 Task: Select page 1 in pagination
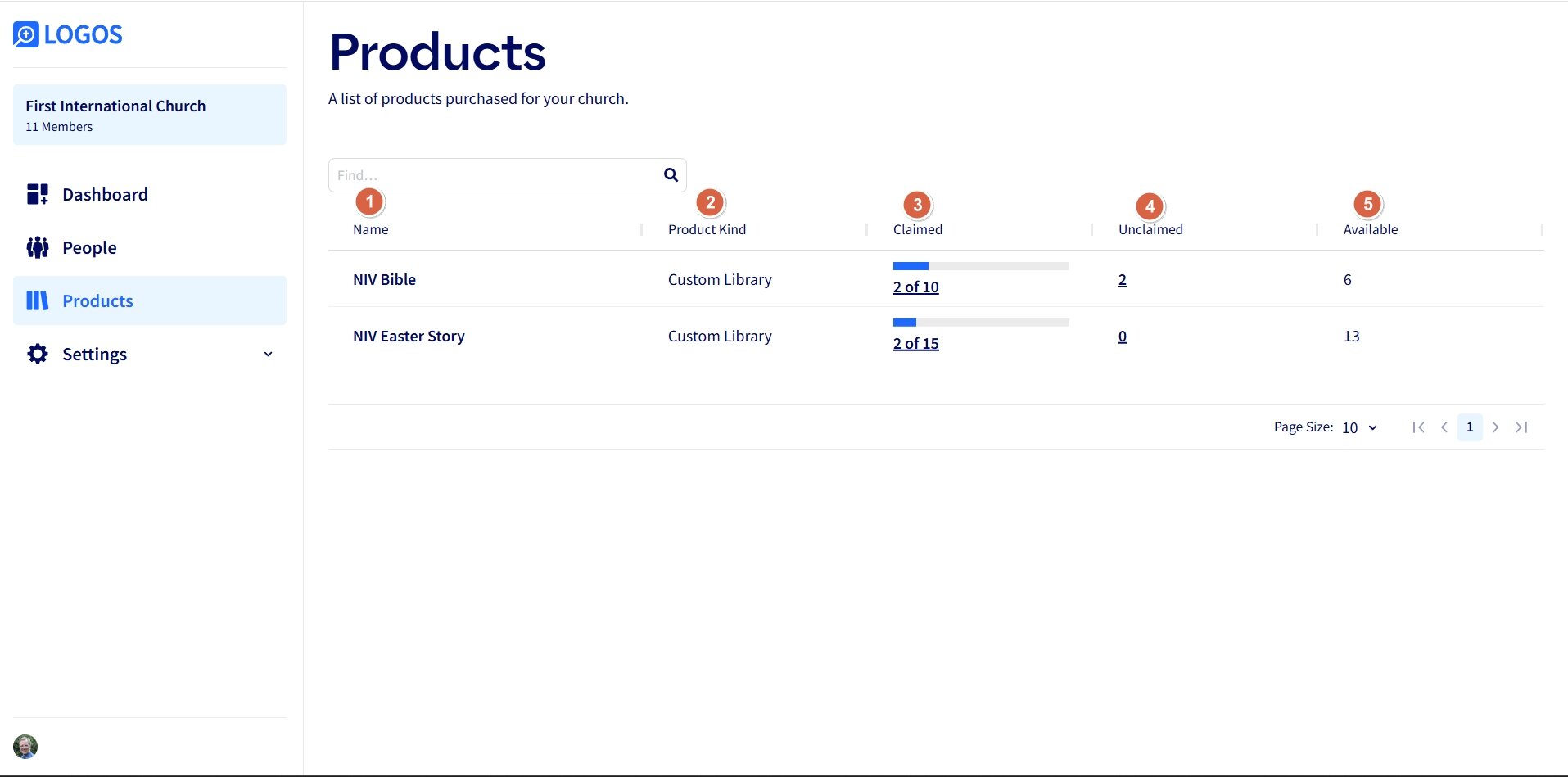[1470, 427]
